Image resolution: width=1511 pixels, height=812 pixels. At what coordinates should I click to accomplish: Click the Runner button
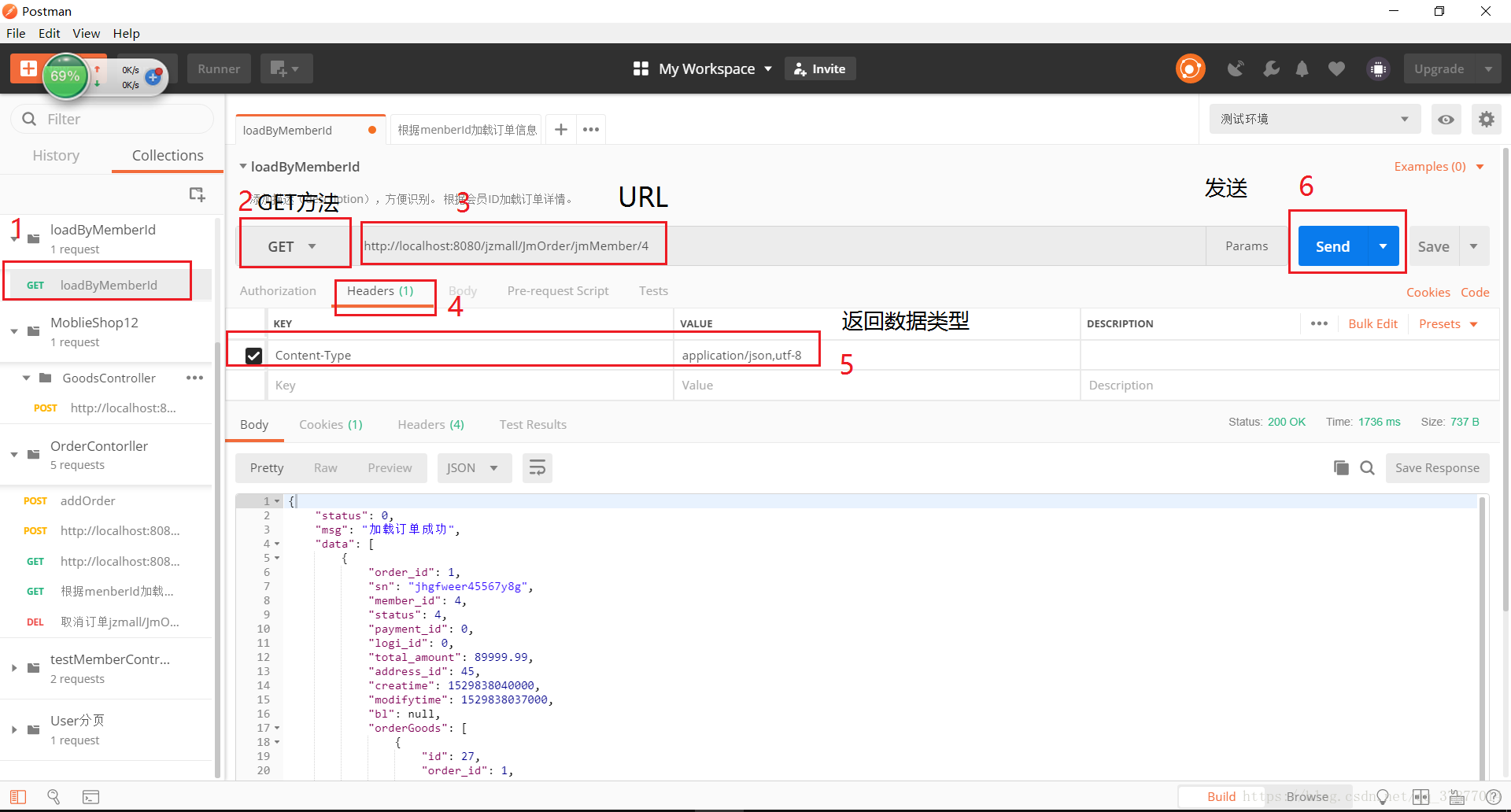tap(219, 69)
